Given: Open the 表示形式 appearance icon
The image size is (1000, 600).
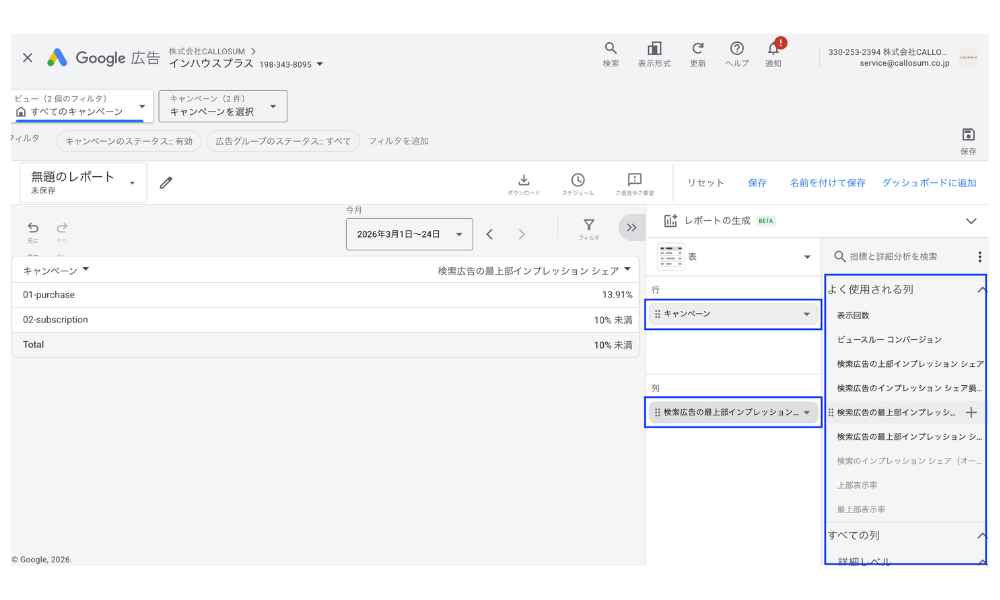Looking at the screenshot, I should 654,54.
